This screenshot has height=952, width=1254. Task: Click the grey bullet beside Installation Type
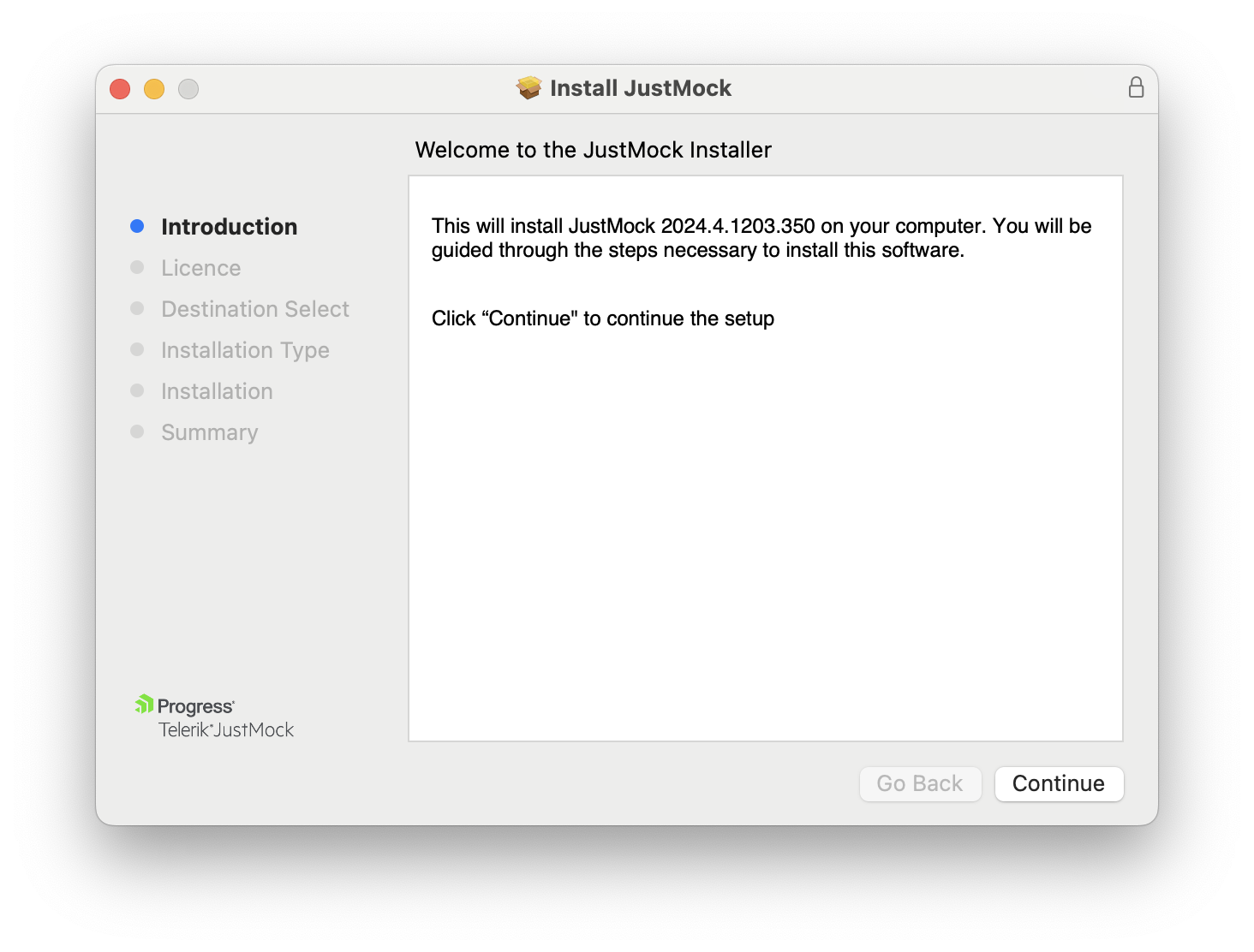[137, 350]
